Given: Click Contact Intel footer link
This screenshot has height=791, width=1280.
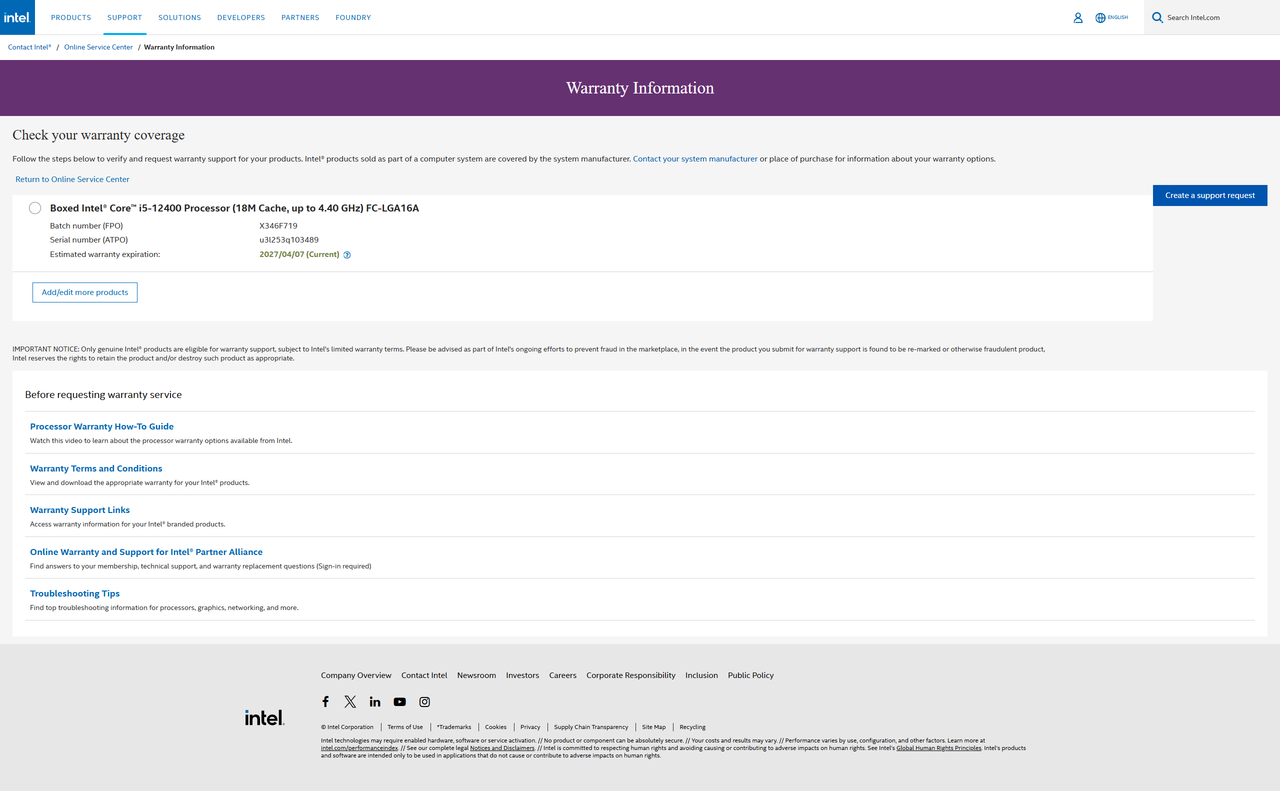Looking at the screenshot, I should 424,675.
